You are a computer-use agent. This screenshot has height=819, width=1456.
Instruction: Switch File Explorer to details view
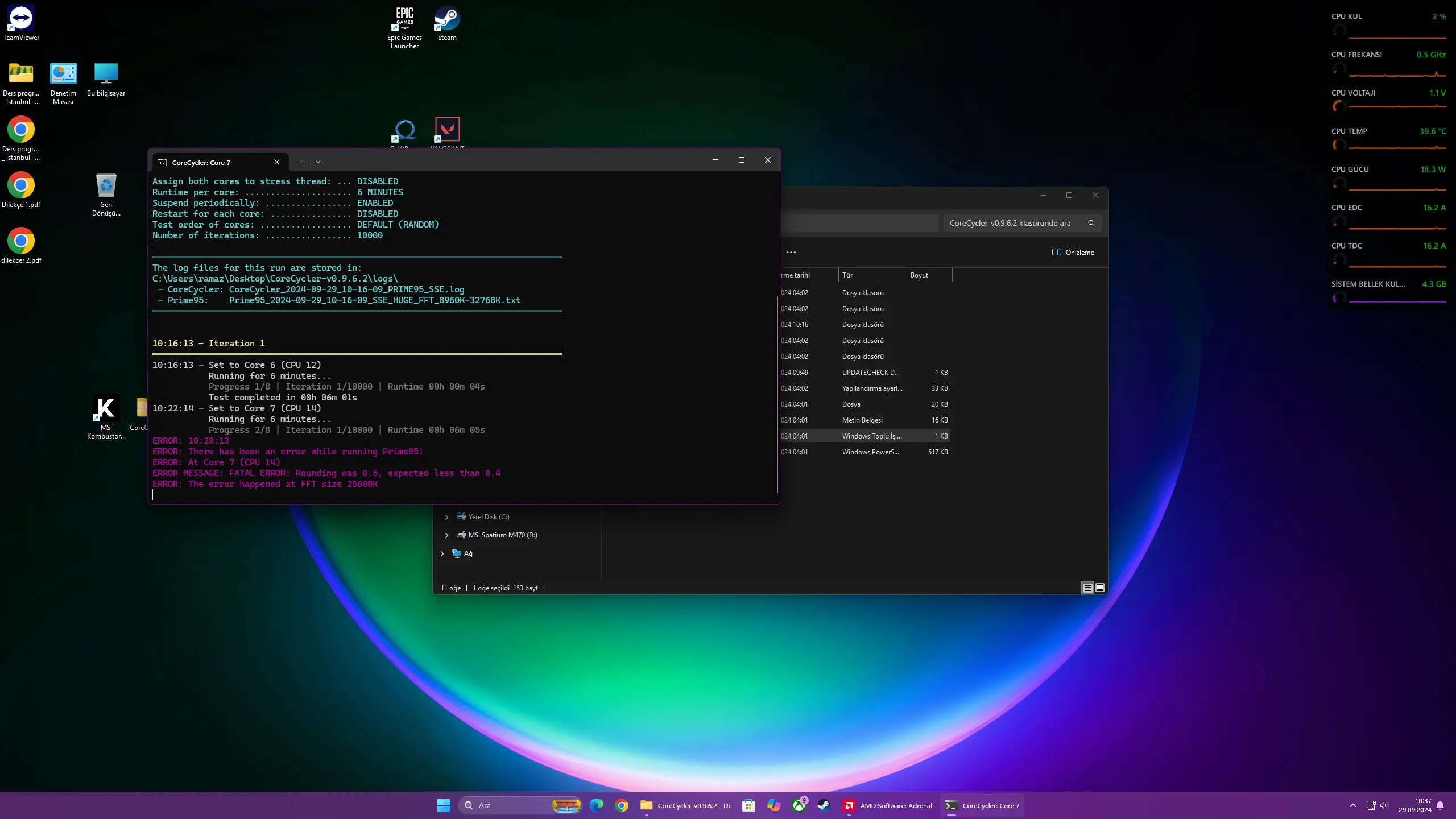pyautogui.click(x=1087, y=588)
